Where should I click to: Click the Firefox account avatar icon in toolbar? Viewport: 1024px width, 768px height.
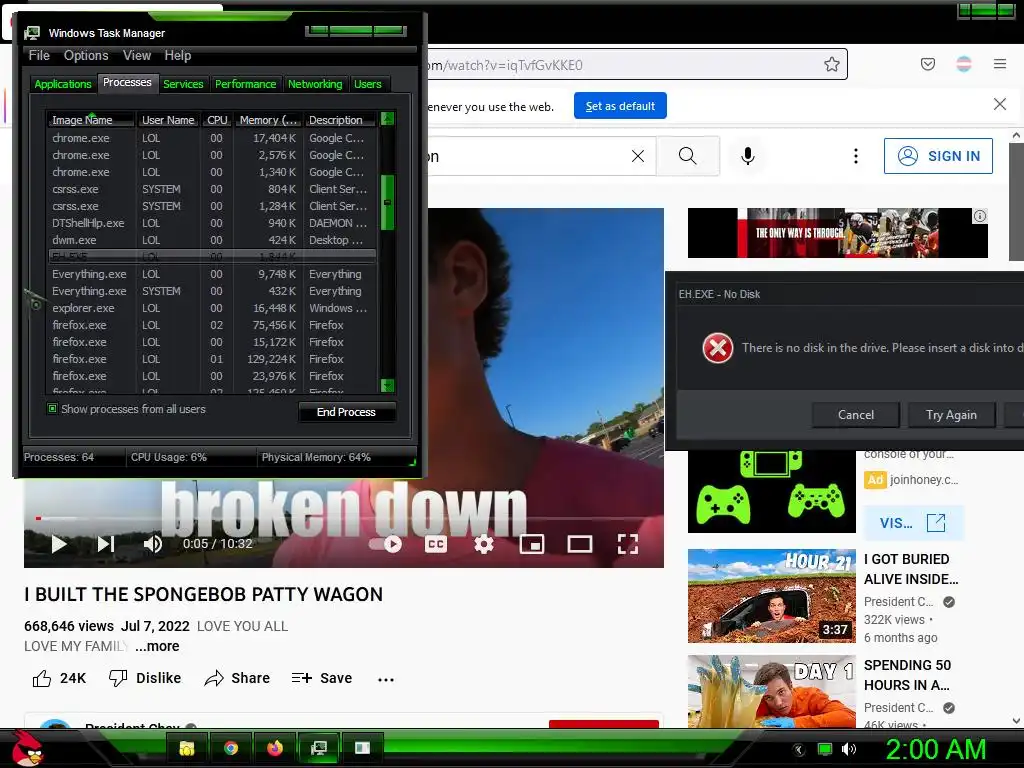964,64
